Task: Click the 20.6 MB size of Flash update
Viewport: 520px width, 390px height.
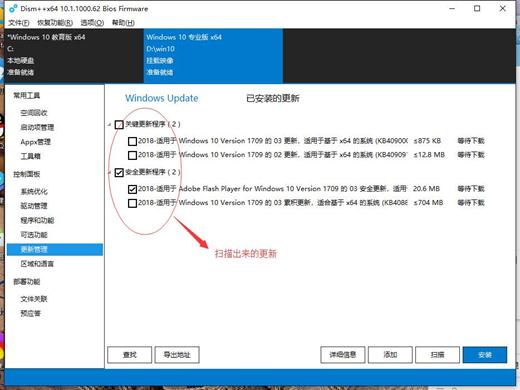Action: 426,189
